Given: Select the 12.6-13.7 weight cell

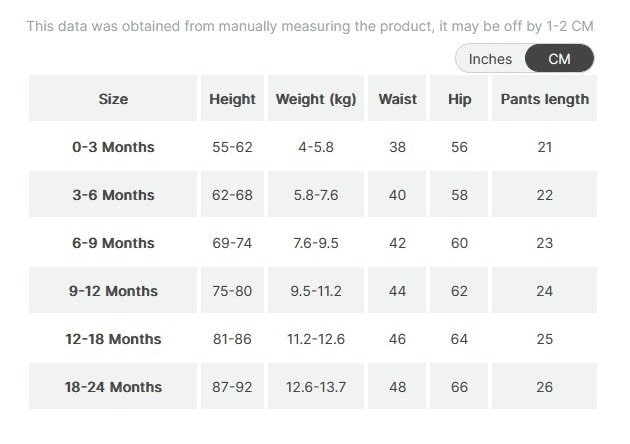Looking at the screenshot, I should coord(315,387).
